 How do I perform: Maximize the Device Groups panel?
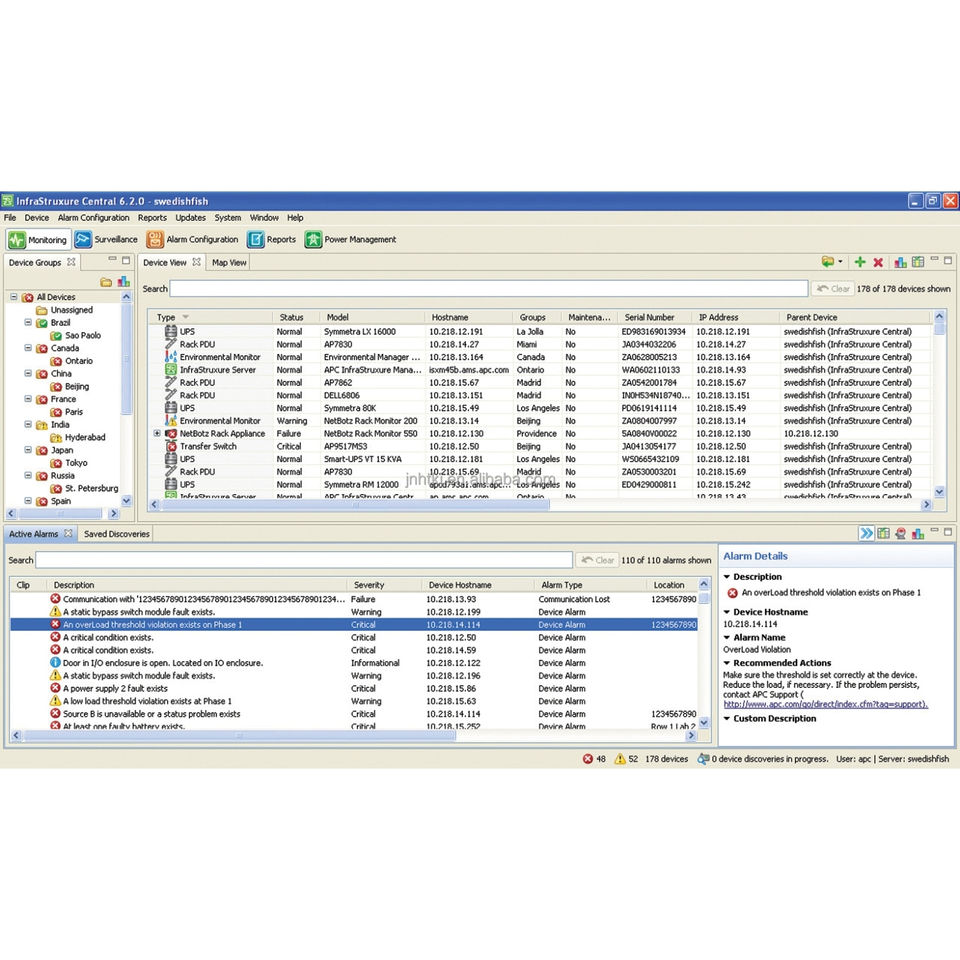(126, 260)
